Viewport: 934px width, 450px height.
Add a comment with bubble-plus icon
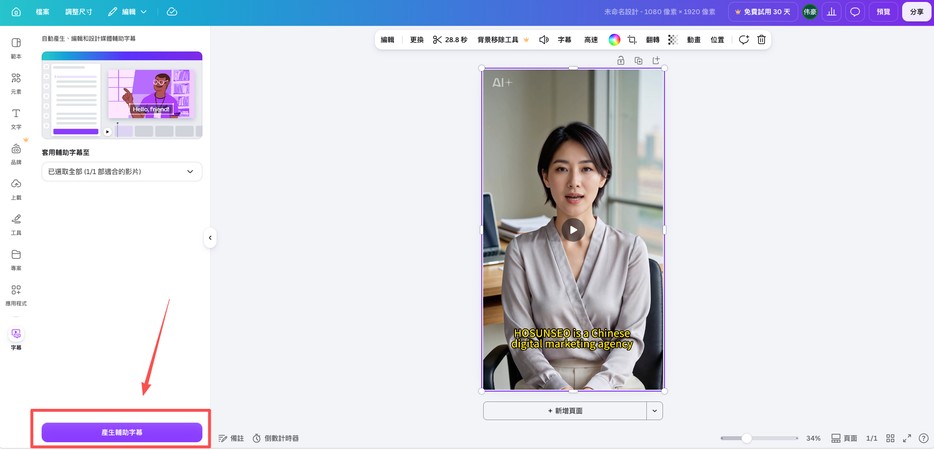tap(743, 40)
